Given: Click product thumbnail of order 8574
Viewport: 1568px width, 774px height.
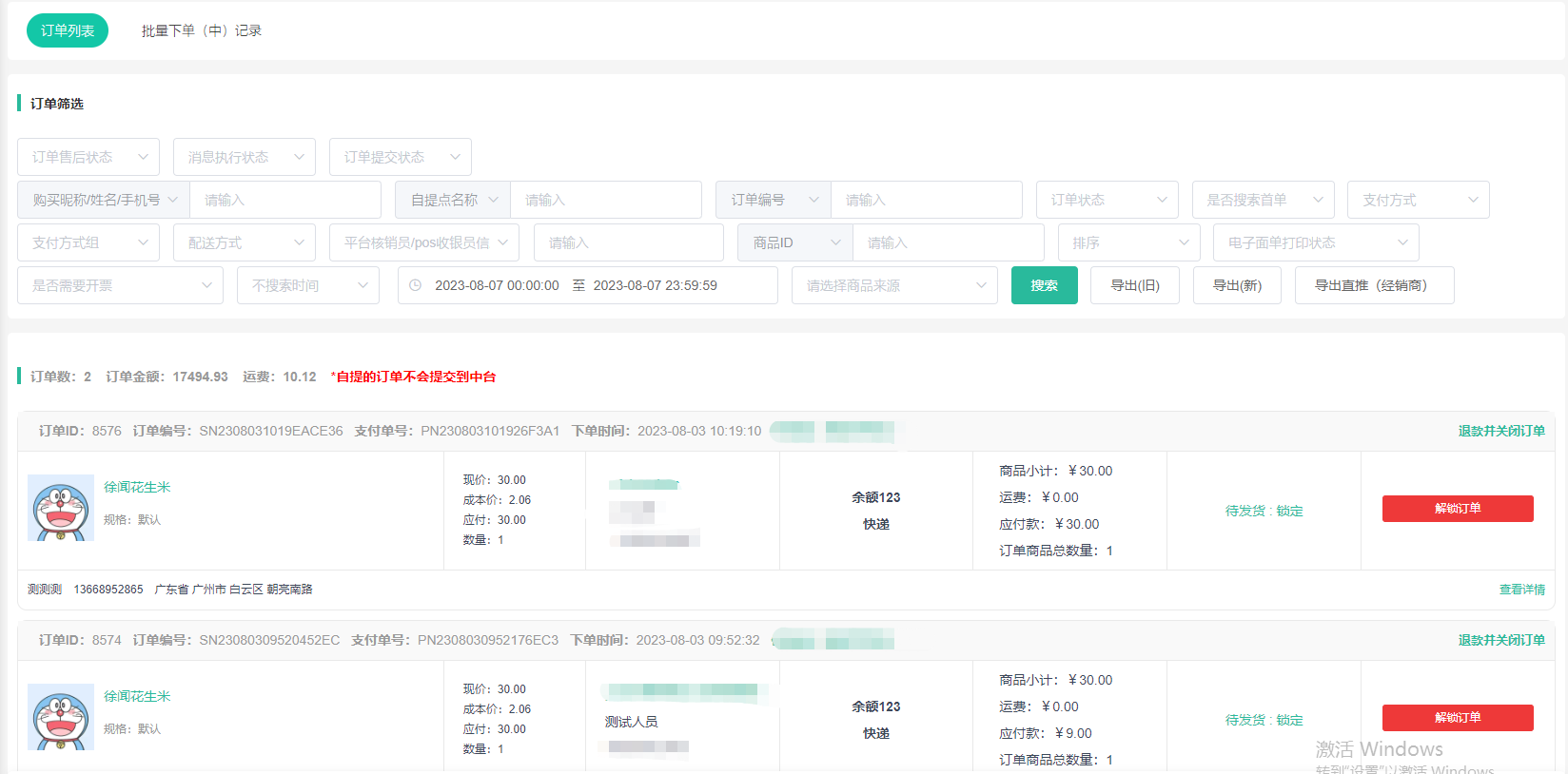Looking at the screenshot, I should 61,717.
